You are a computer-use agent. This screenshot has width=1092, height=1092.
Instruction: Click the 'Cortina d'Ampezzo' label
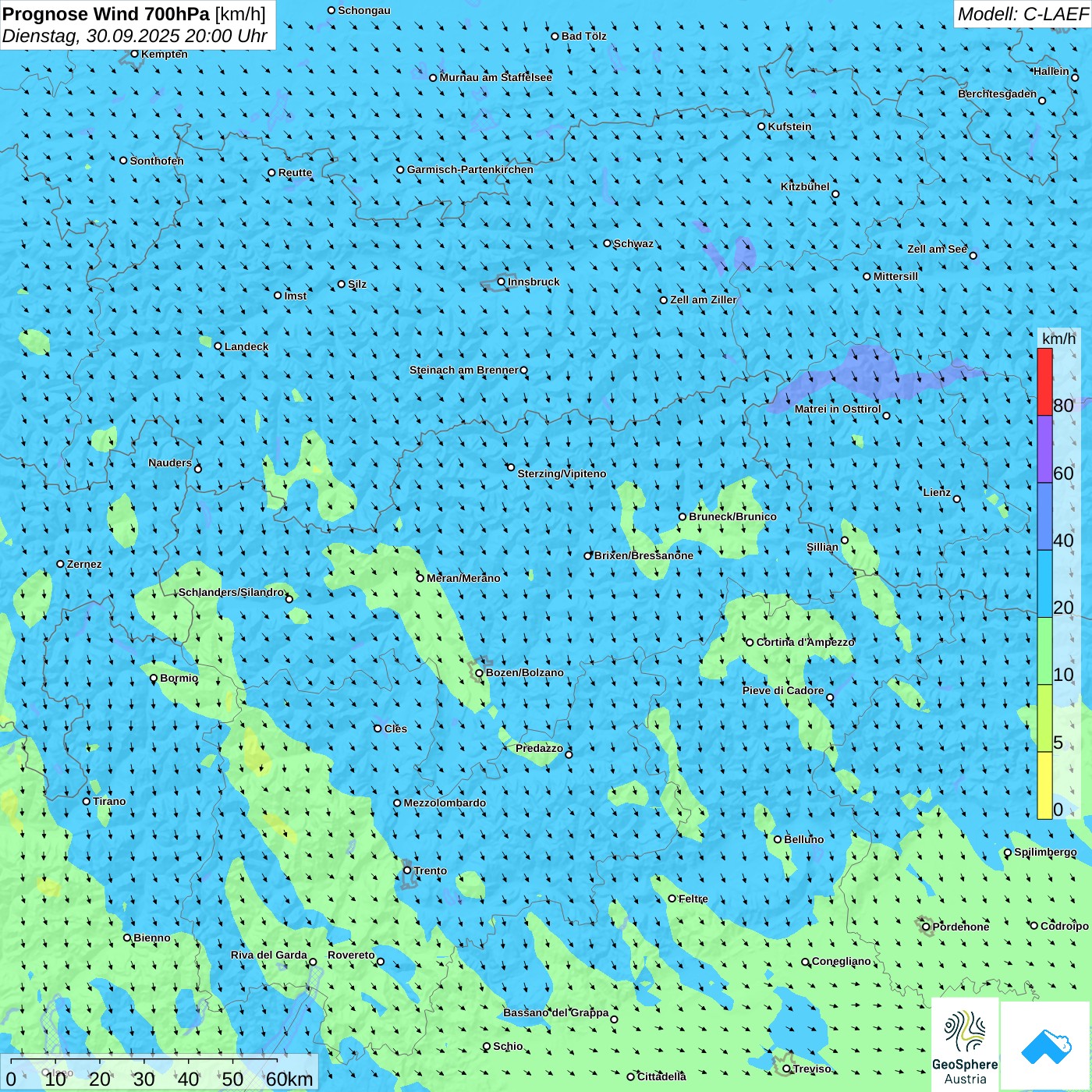pos(806,642)
